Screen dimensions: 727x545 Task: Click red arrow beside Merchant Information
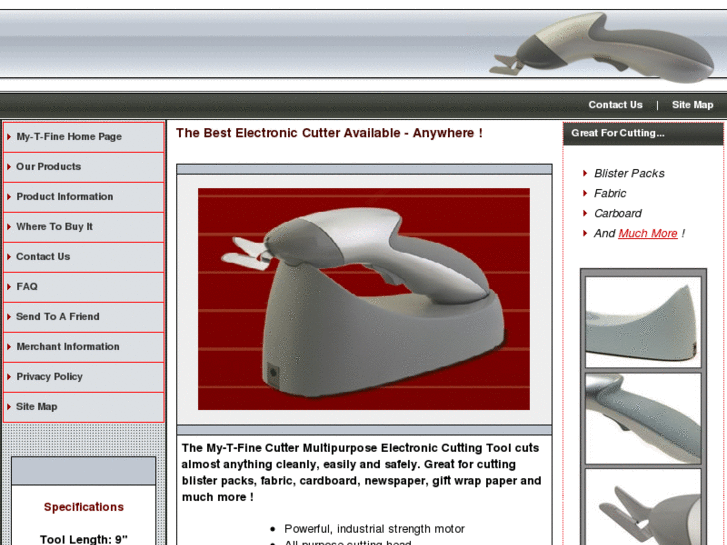click(x=9, y=347)
